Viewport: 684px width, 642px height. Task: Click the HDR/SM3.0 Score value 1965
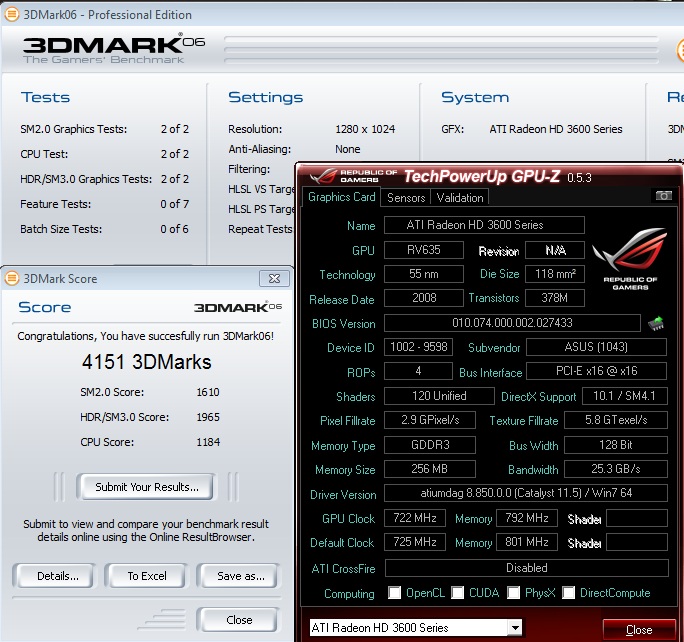pyautogui.click(x=208, y=417)
